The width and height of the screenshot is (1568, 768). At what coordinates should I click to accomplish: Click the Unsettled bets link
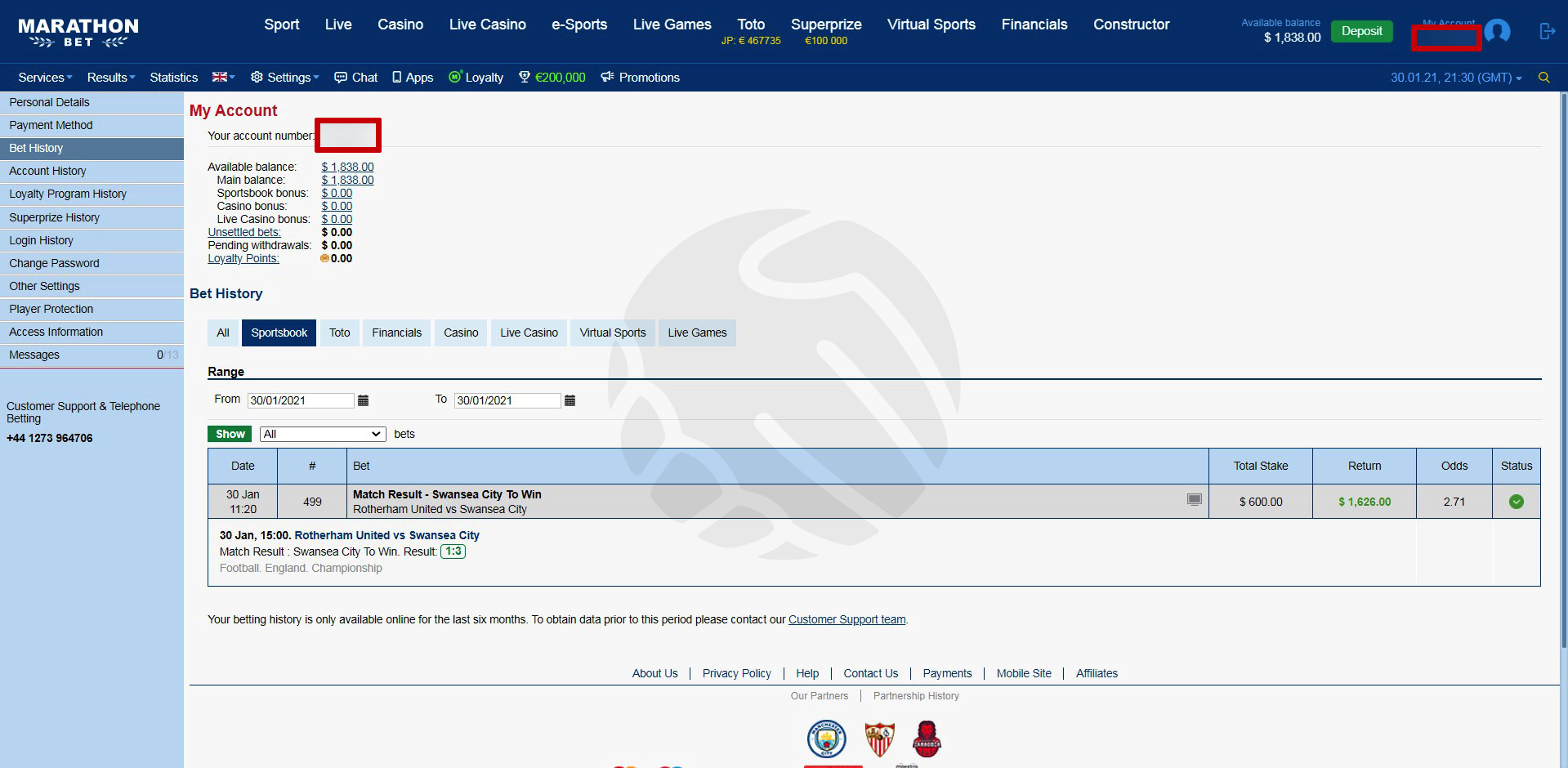pyautogui.click(x=244, y=232)
